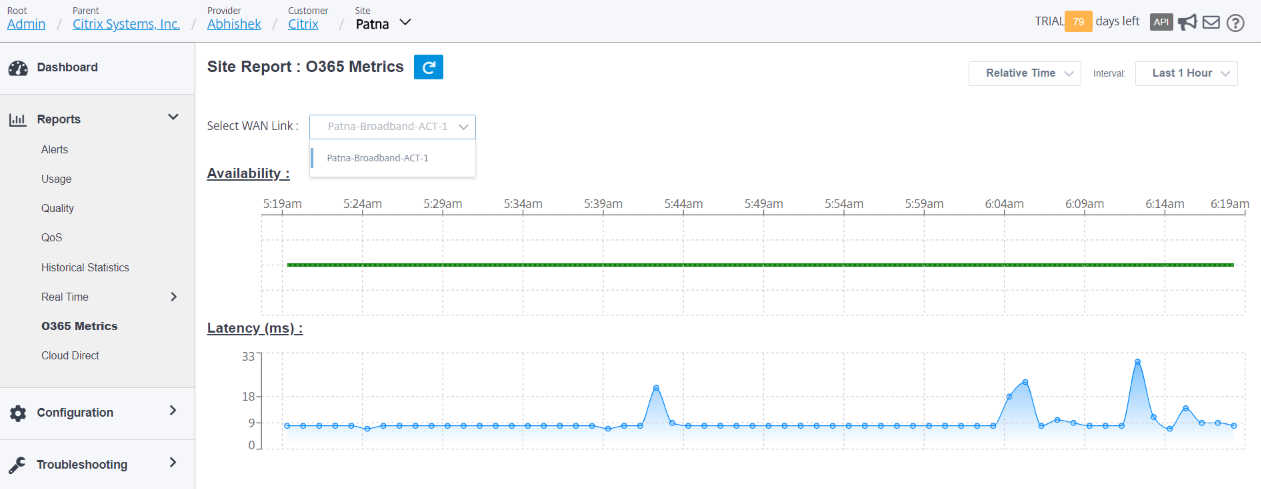Image resolution: width=1261 pixels, height=489 pixels.
Task: Click the 33 latency axis value
Action: click(x=248, y=356)
